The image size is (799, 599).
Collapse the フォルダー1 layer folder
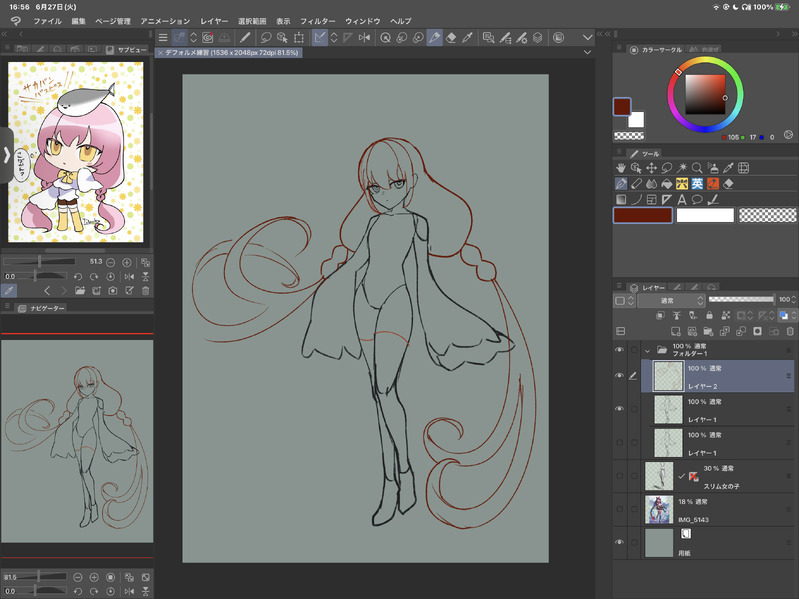(647, 351)
